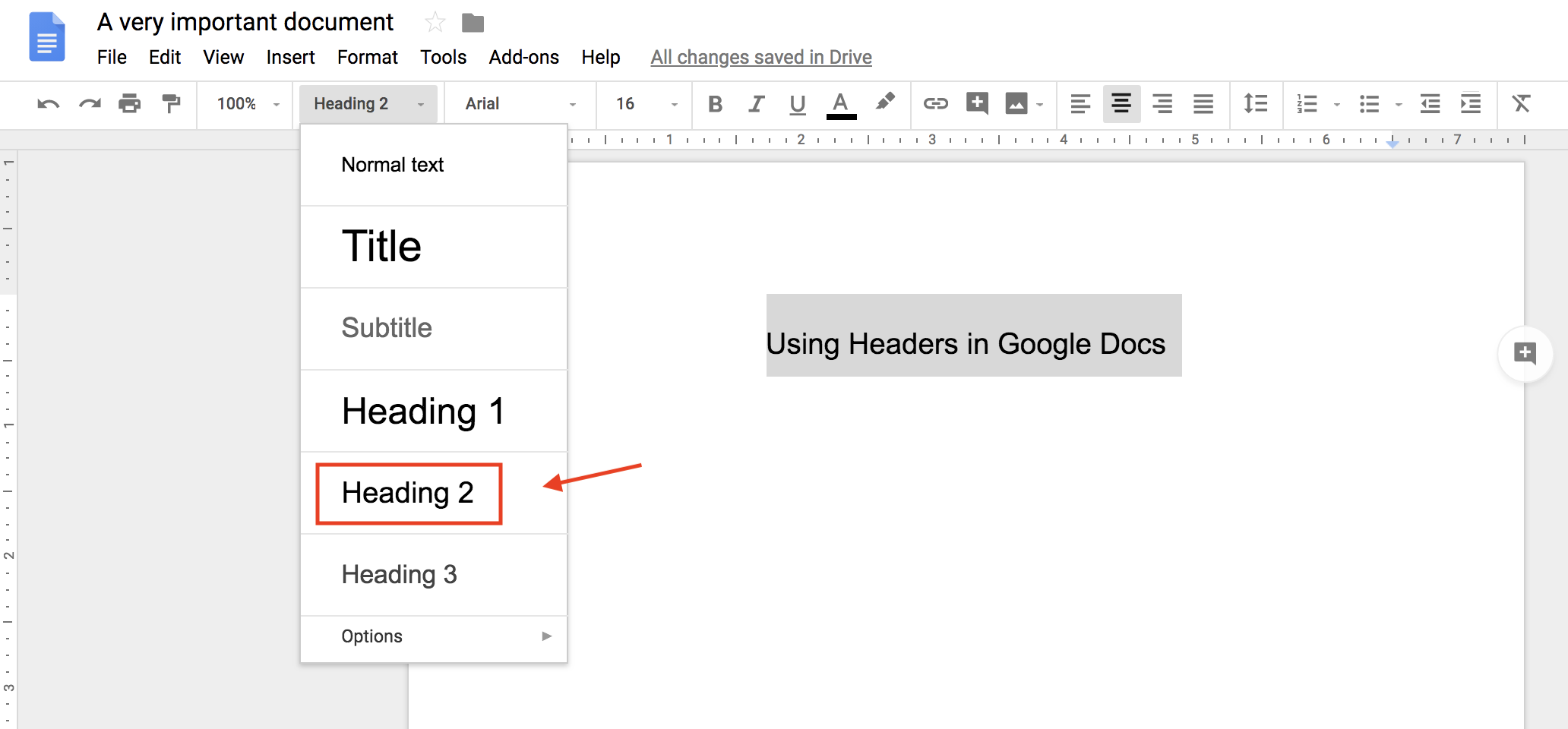
Task: Open the text color picker
Action: [x=841, y=105]
